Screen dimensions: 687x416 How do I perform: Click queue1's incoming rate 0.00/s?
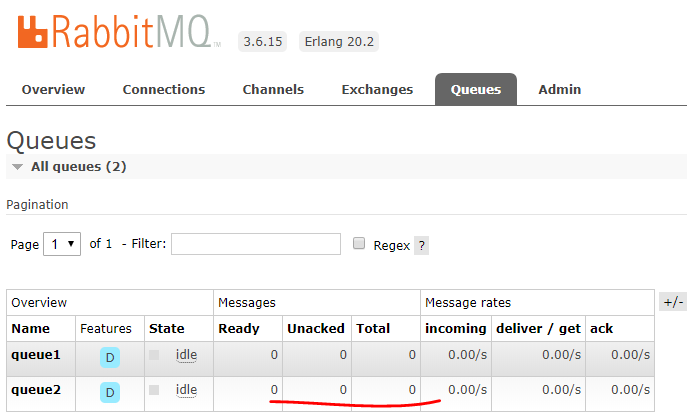pos(467,355)
